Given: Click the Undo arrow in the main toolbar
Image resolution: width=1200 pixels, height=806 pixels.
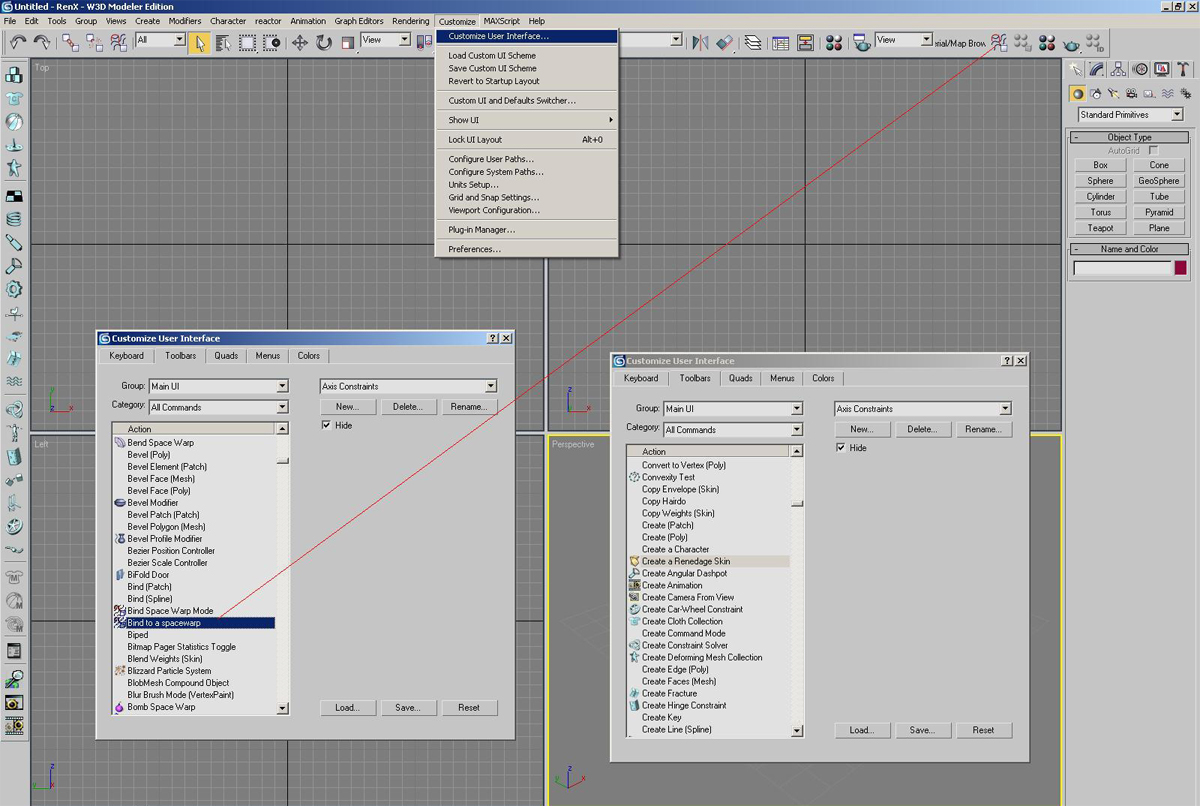Looking at the screenshot, I should [x=18, y=42].
